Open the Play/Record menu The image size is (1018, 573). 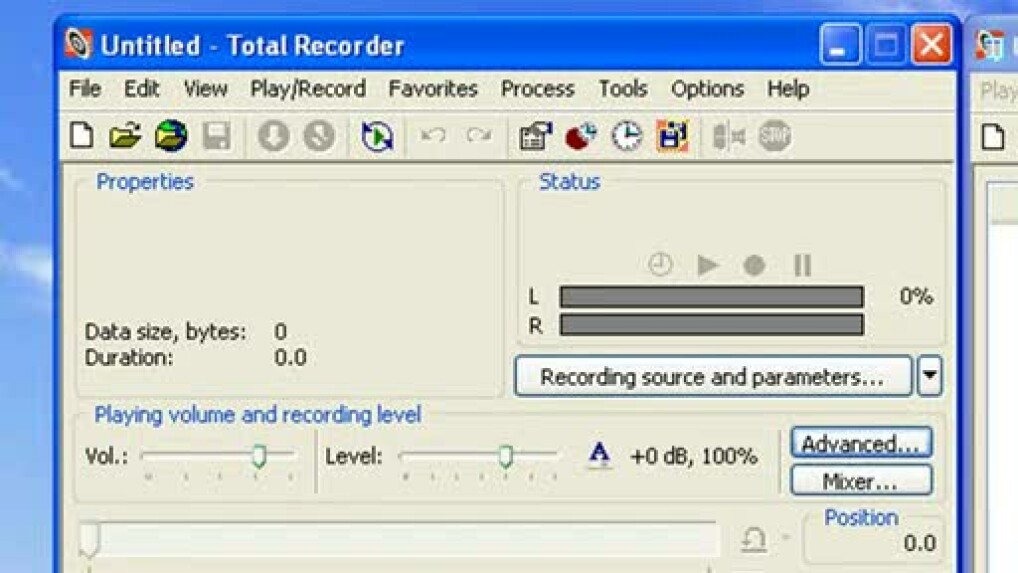point(307,89)
